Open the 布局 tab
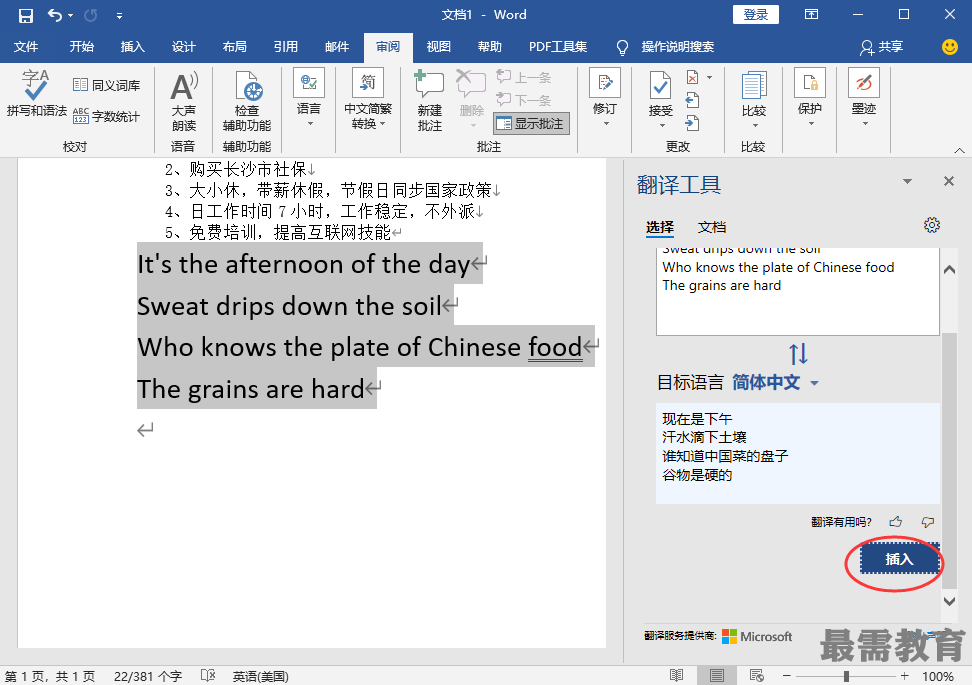Viewport: 972px width, 685px height. 234,46
